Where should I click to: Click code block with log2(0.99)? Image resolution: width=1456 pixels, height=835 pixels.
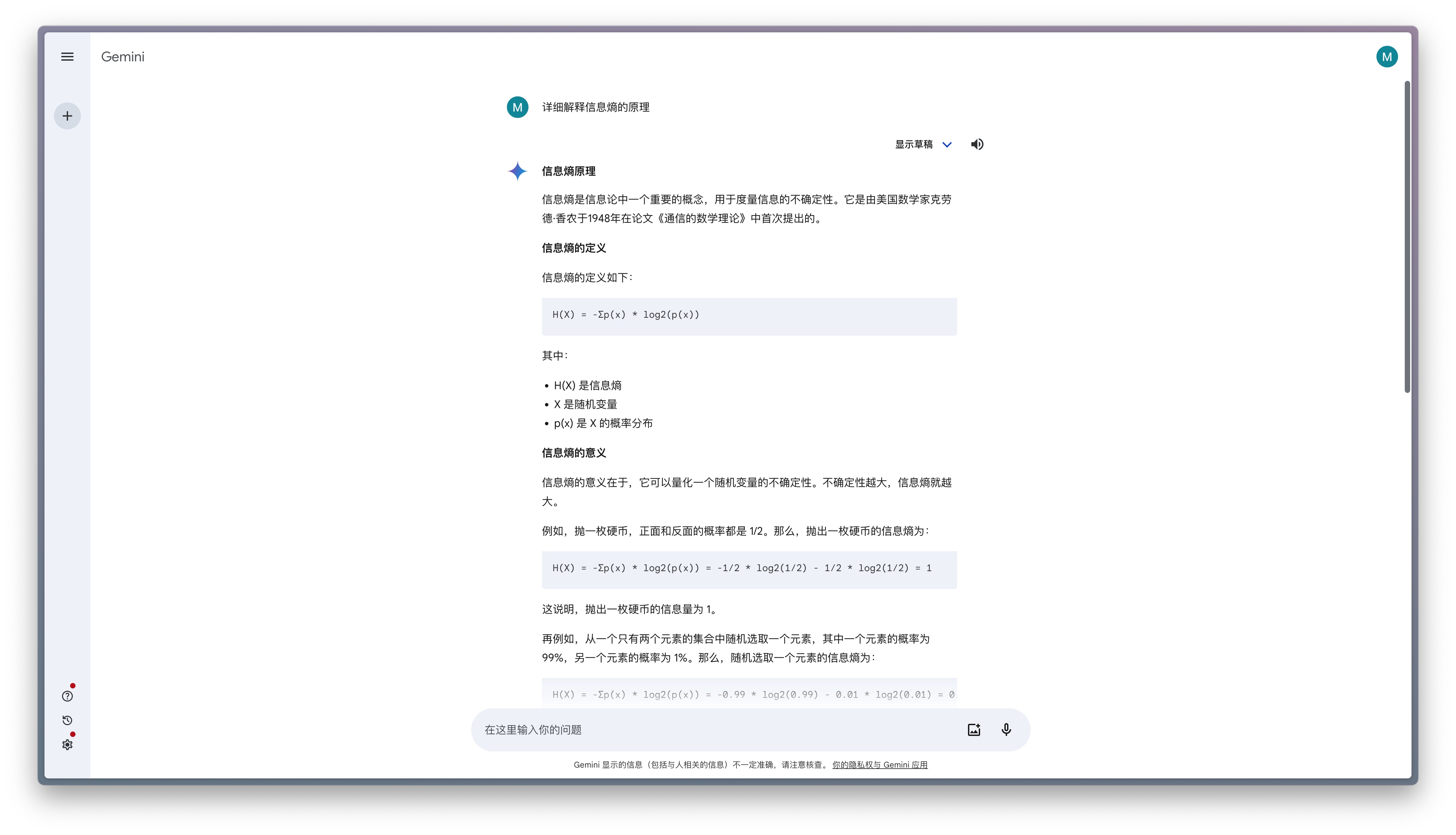click(x=749, y=693)
